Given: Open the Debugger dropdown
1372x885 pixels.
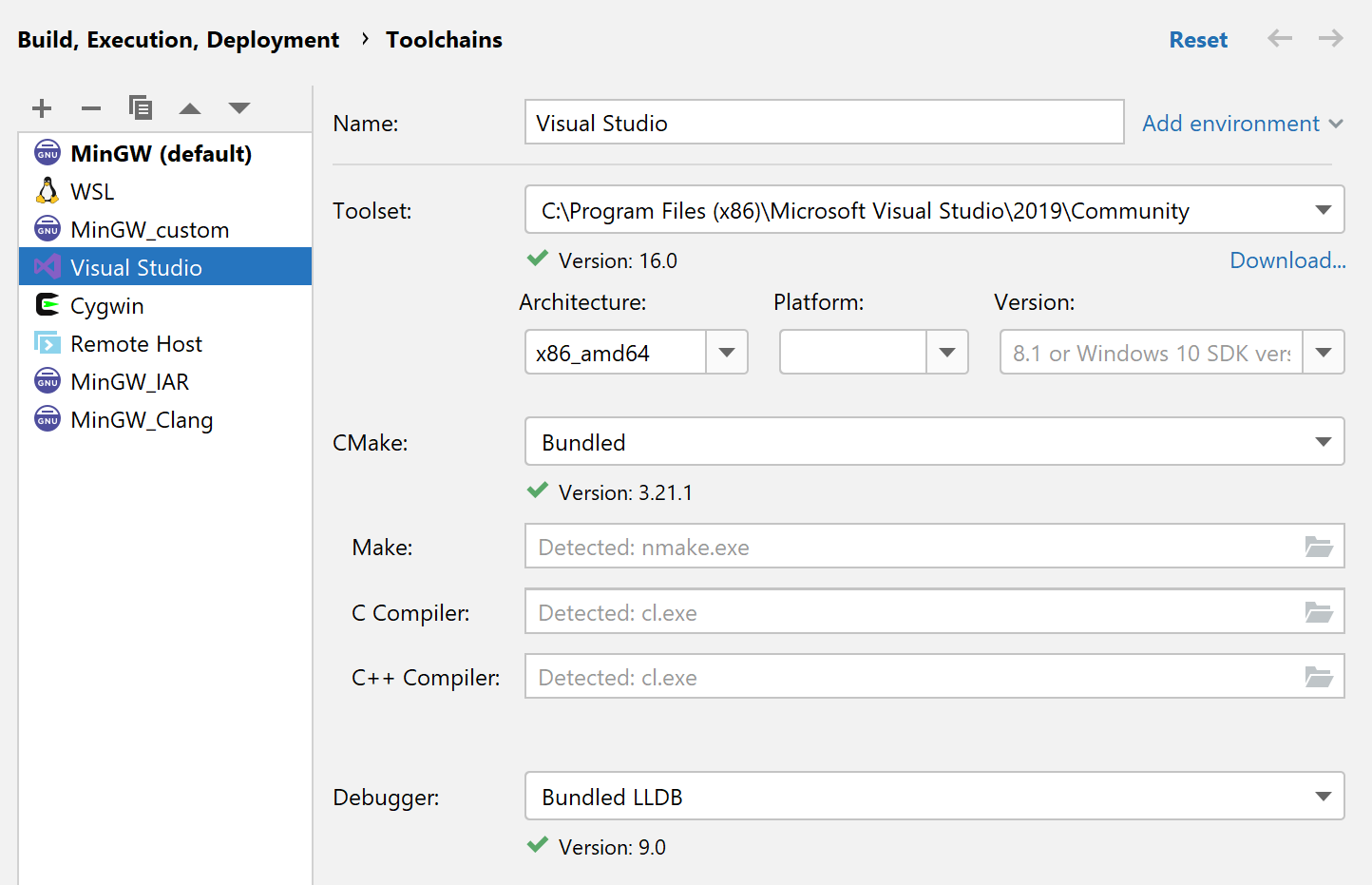Looking at the screenshot, I should 1323,797.
